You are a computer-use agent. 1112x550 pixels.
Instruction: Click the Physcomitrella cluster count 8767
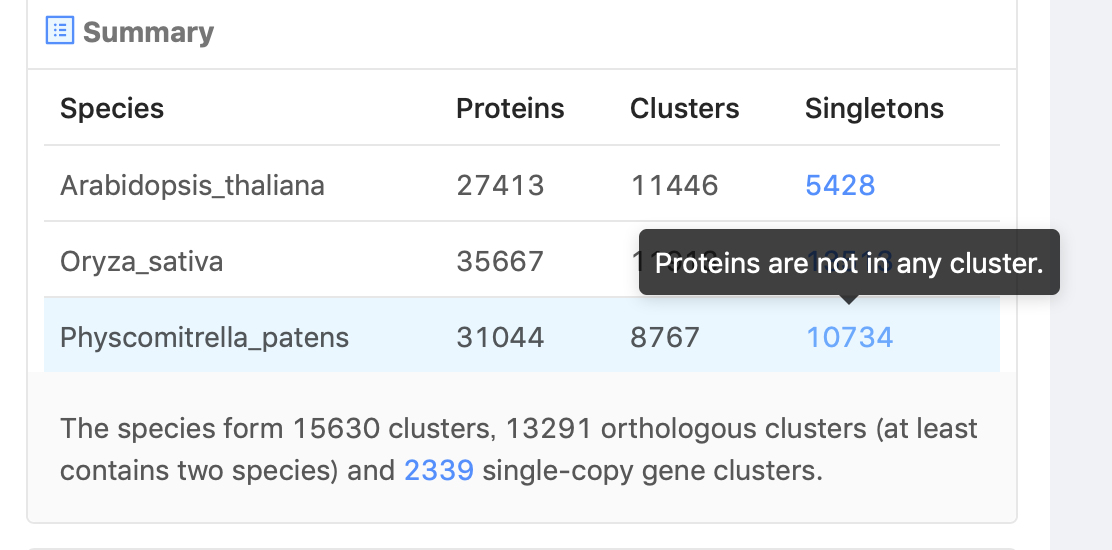tap(665, 337)
